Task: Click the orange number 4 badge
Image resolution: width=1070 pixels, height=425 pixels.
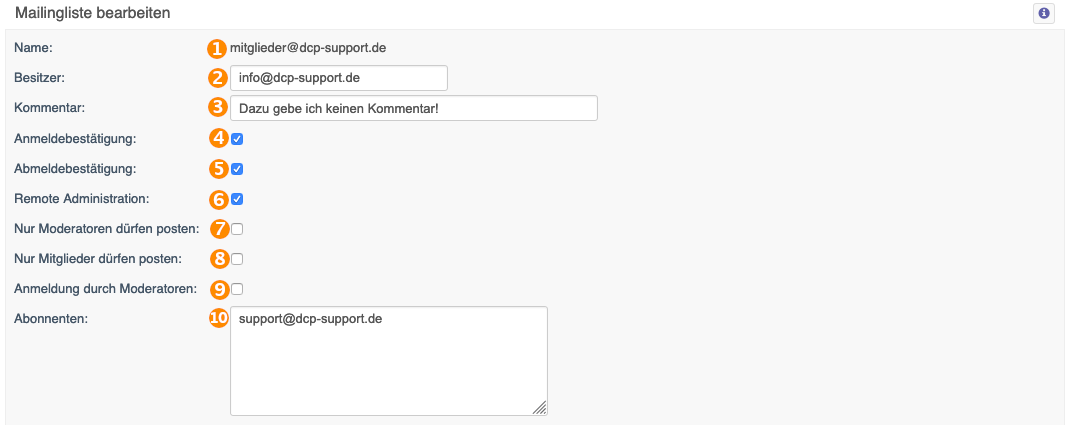Action: click(217, 139)
